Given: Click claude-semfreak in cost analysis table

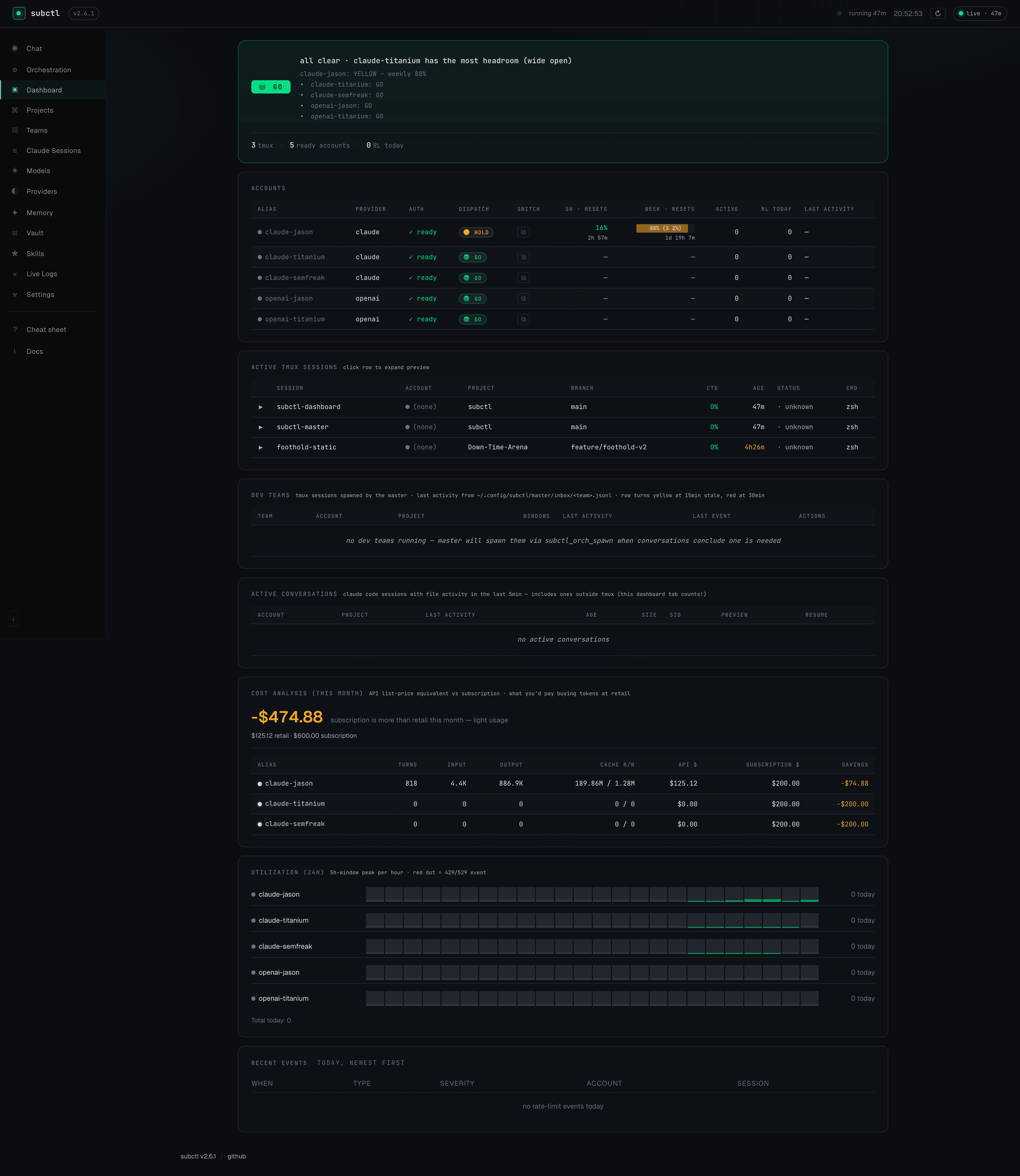Looking at the screenshot, I should 294,824.
